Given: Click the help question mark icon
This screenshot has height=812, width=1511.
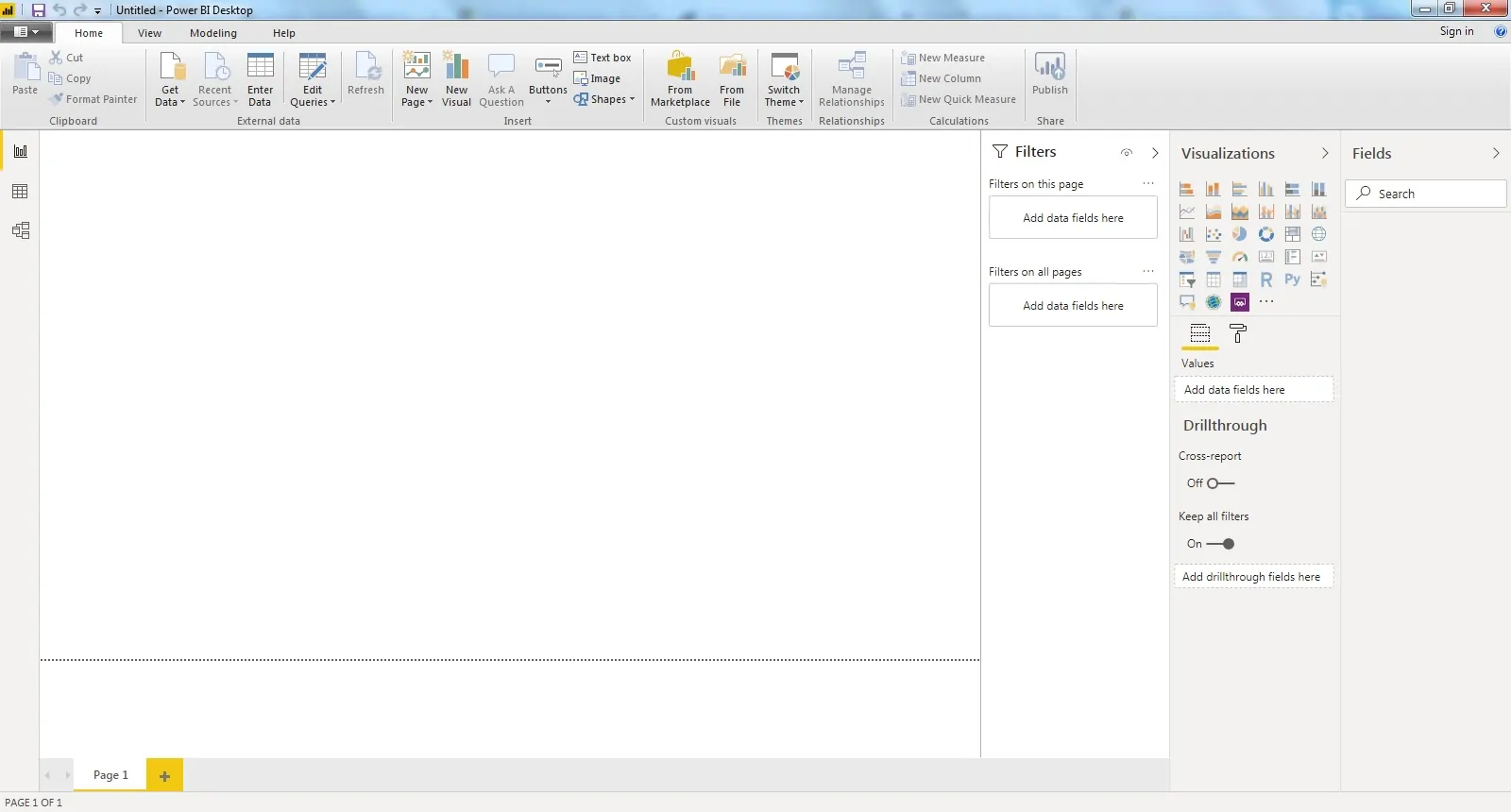Looking at the screenshot, I should (1501, 31).
